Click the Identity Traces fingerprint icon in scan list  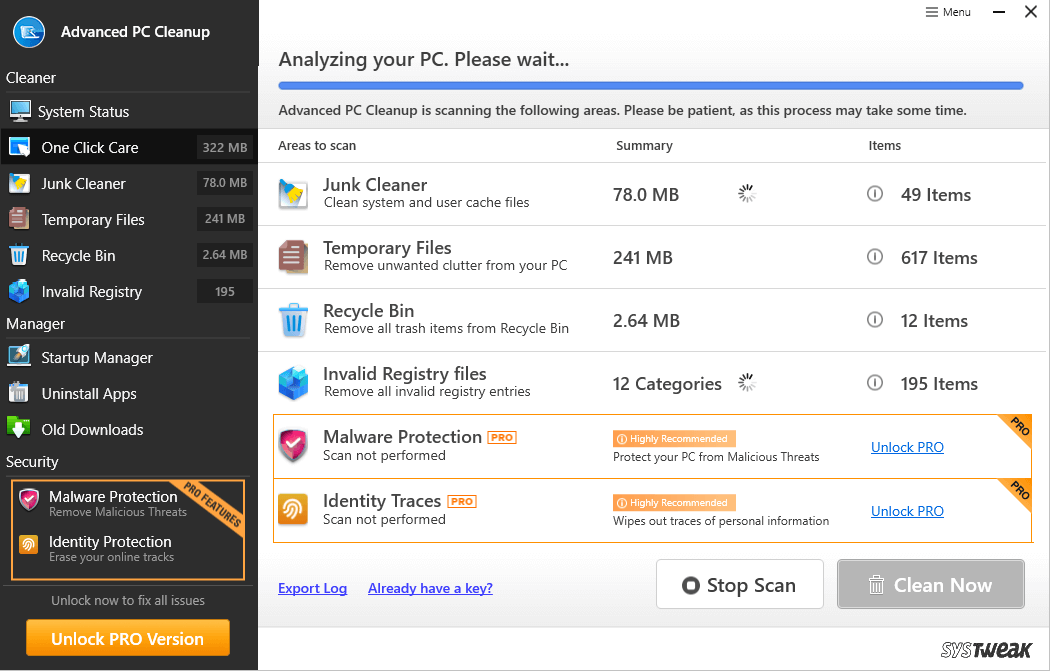click(293, 510)
